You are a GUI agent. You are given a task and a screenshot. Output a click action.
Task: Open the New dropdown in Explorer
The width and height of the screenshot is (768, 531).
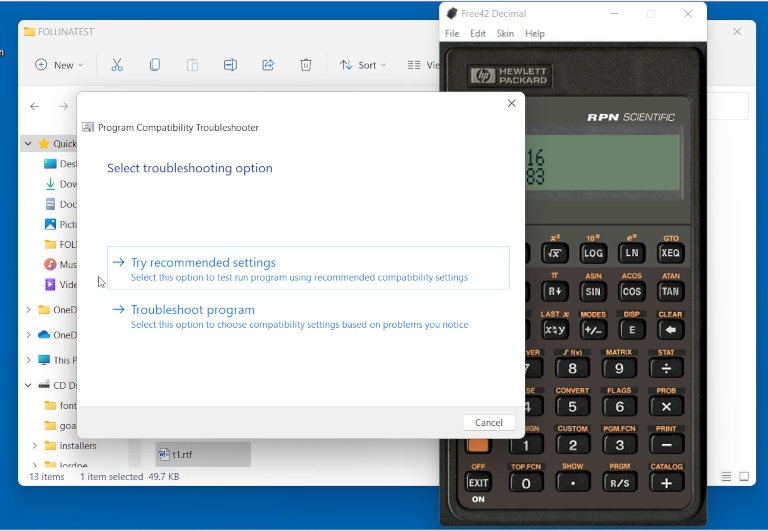59,65
